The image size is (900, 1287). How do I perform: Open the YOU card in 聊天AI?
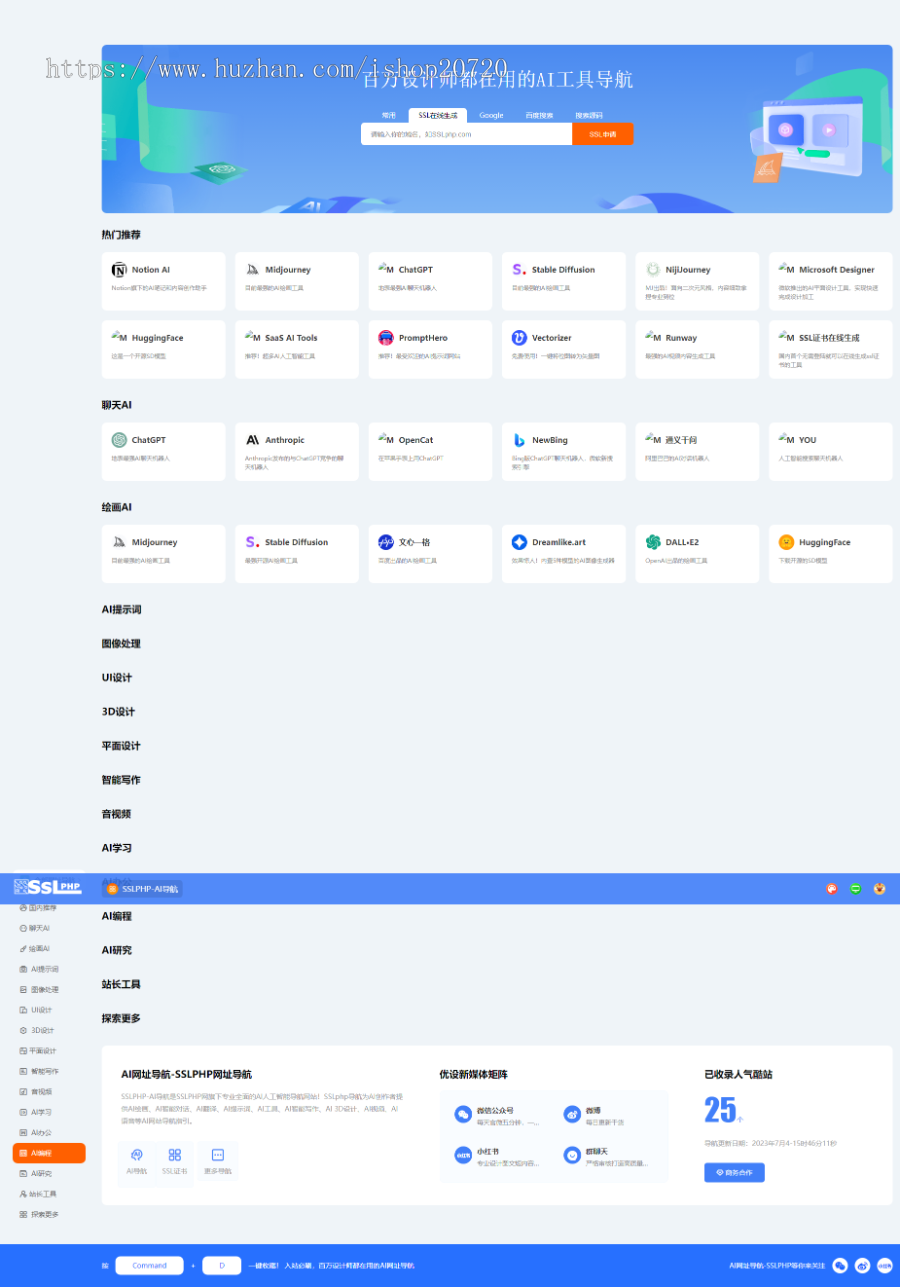(x=830, y=451)
